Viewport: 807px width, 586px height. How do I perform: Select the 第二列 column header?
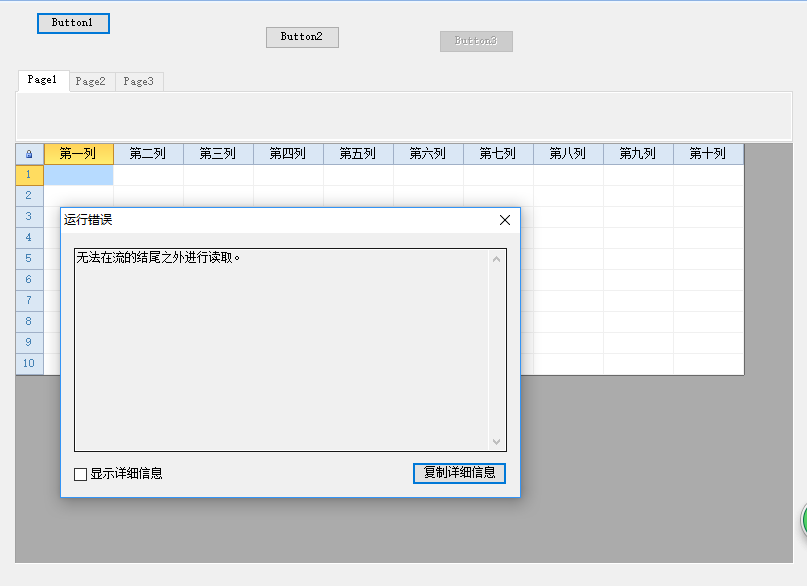pos(148,154)
